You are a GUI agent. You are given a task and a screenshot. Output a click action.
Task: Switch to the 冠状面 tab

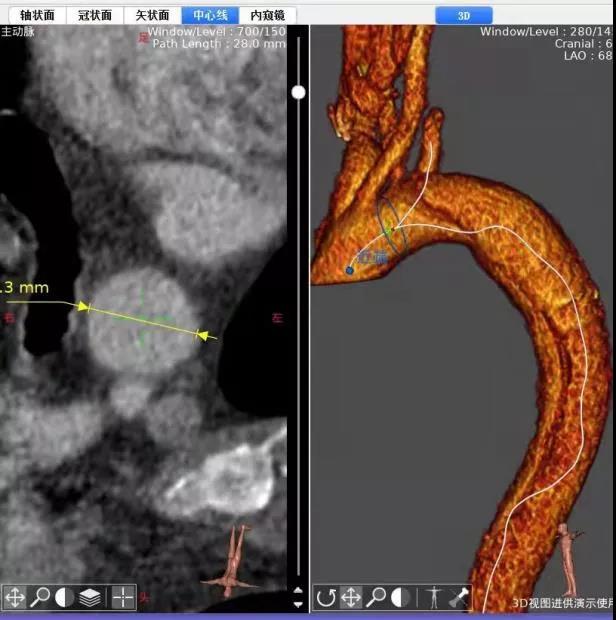click(x=94, y=15)
